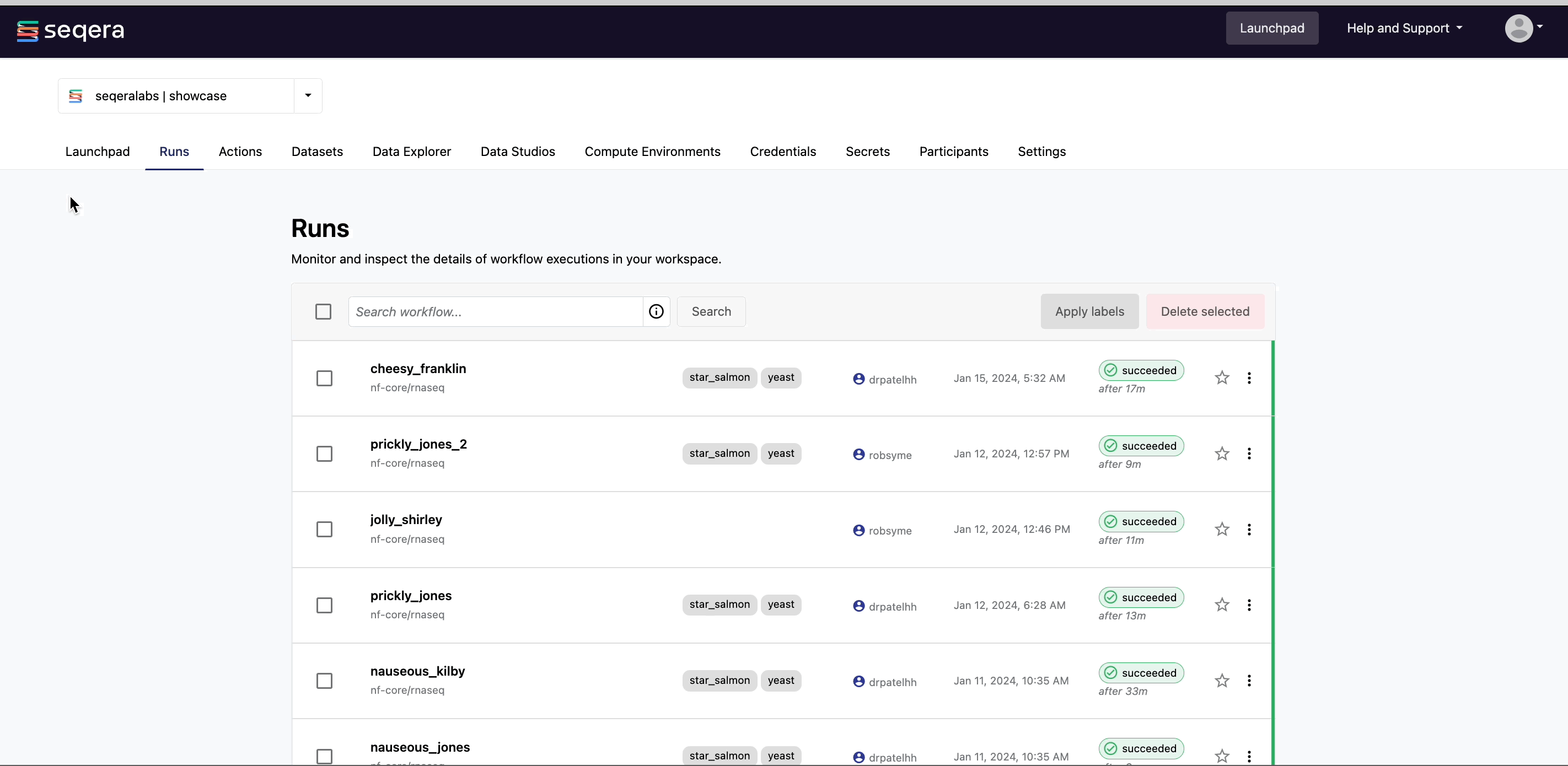Focus the Search workflow input field
This screenshot has width=1568, height=766.
pos(496,311)
